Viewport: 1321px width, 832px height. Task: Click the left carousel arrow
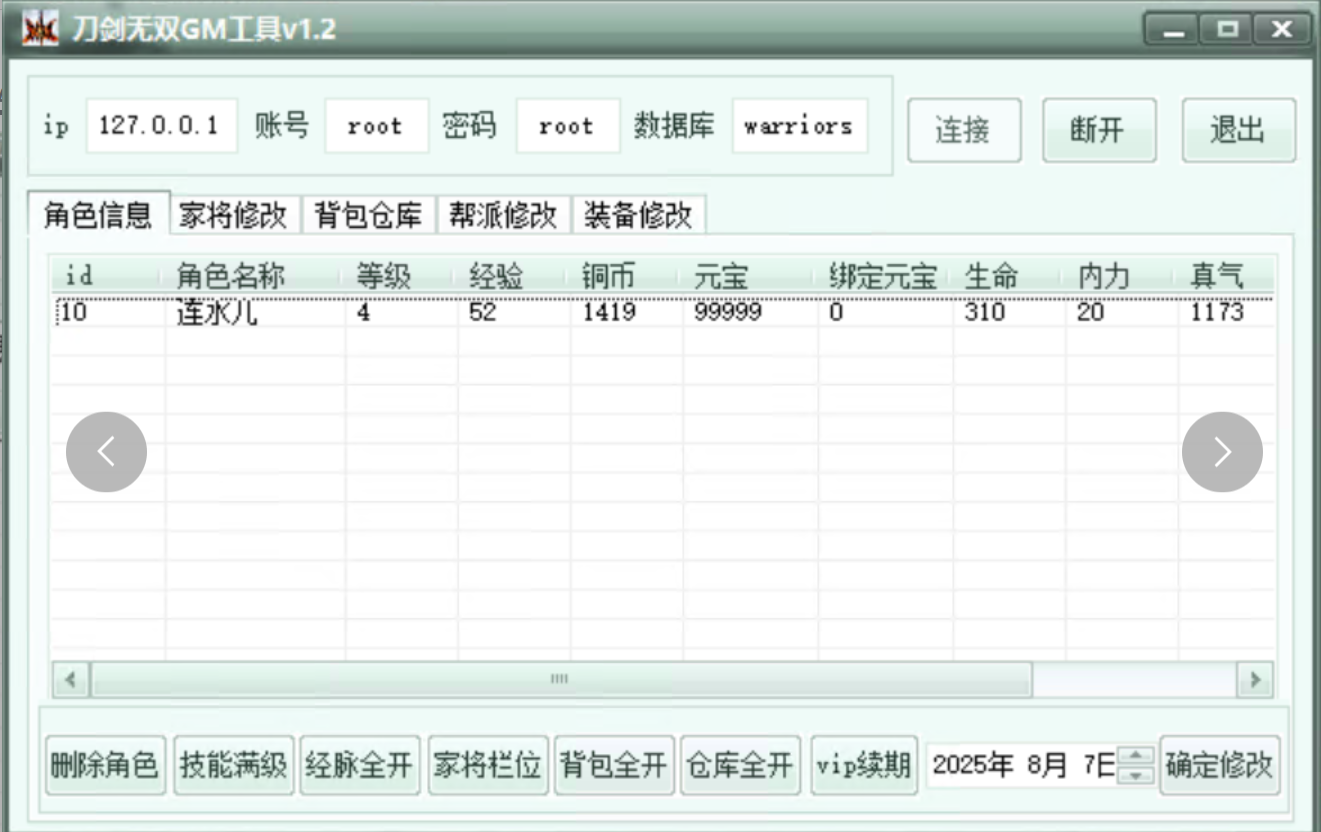[105, 452]
